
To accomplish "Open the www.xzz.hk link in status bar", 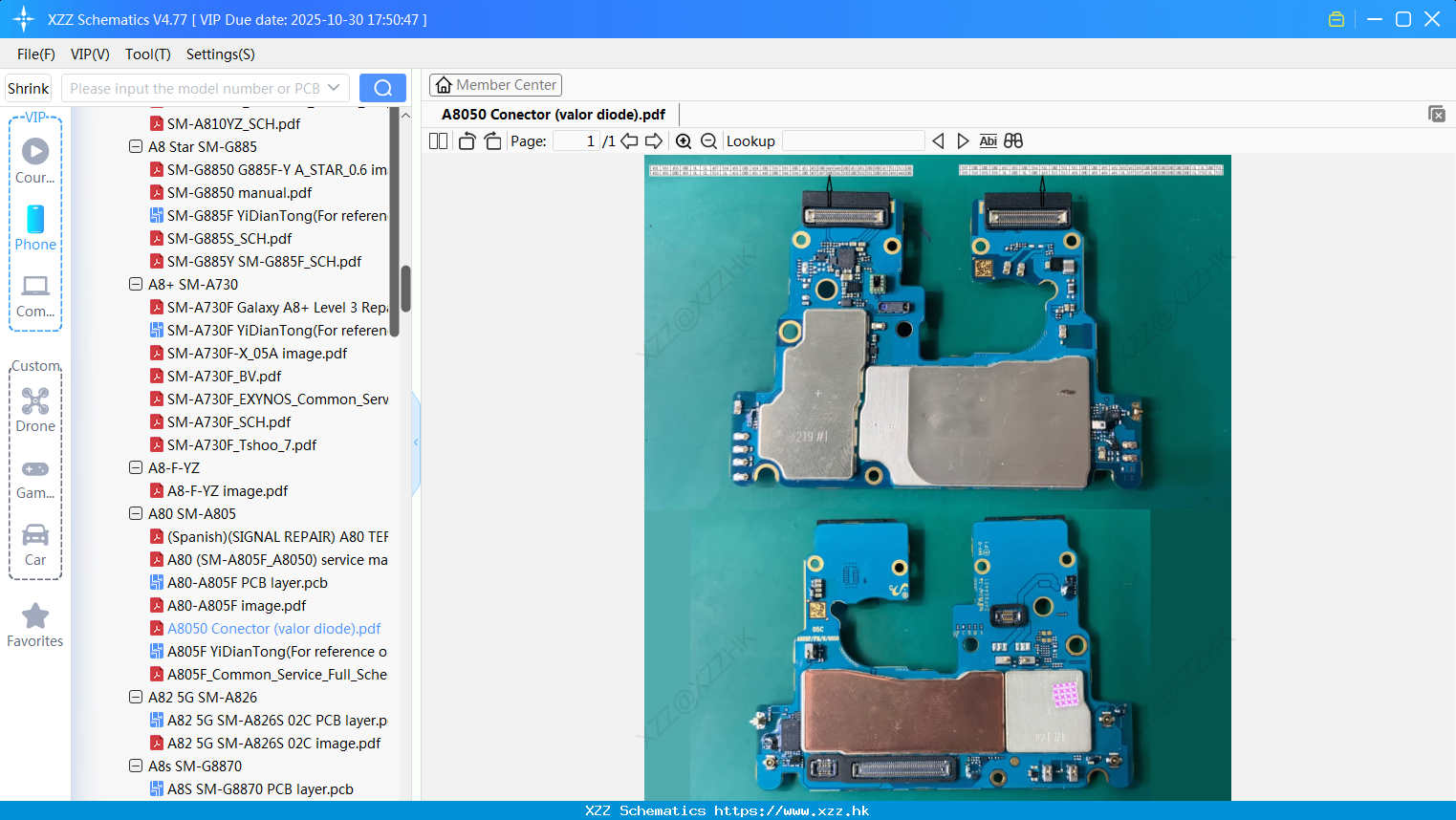I will coord(792,810).
